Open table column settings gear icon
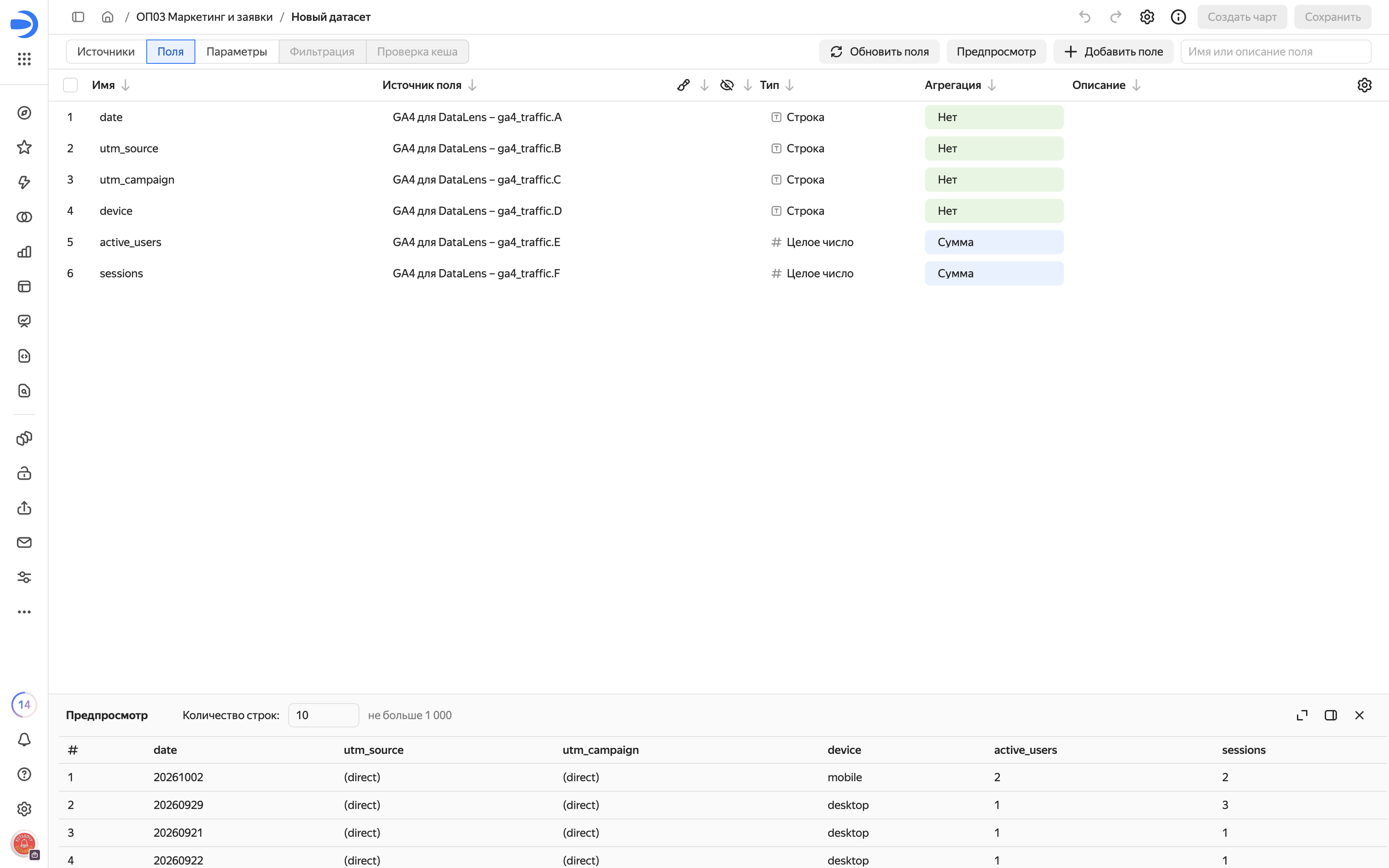Viewport: 1389px width, 868px height. tap(1364, 85)
